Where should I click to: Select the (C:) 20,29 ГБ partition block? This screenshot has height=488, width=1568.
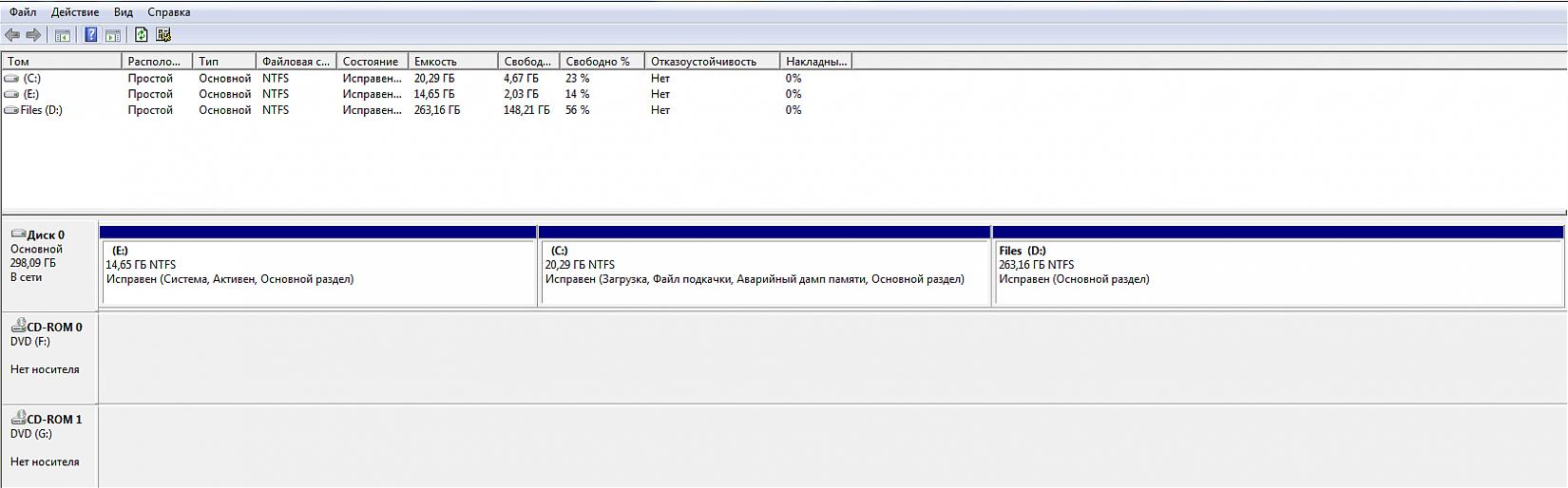764,271
